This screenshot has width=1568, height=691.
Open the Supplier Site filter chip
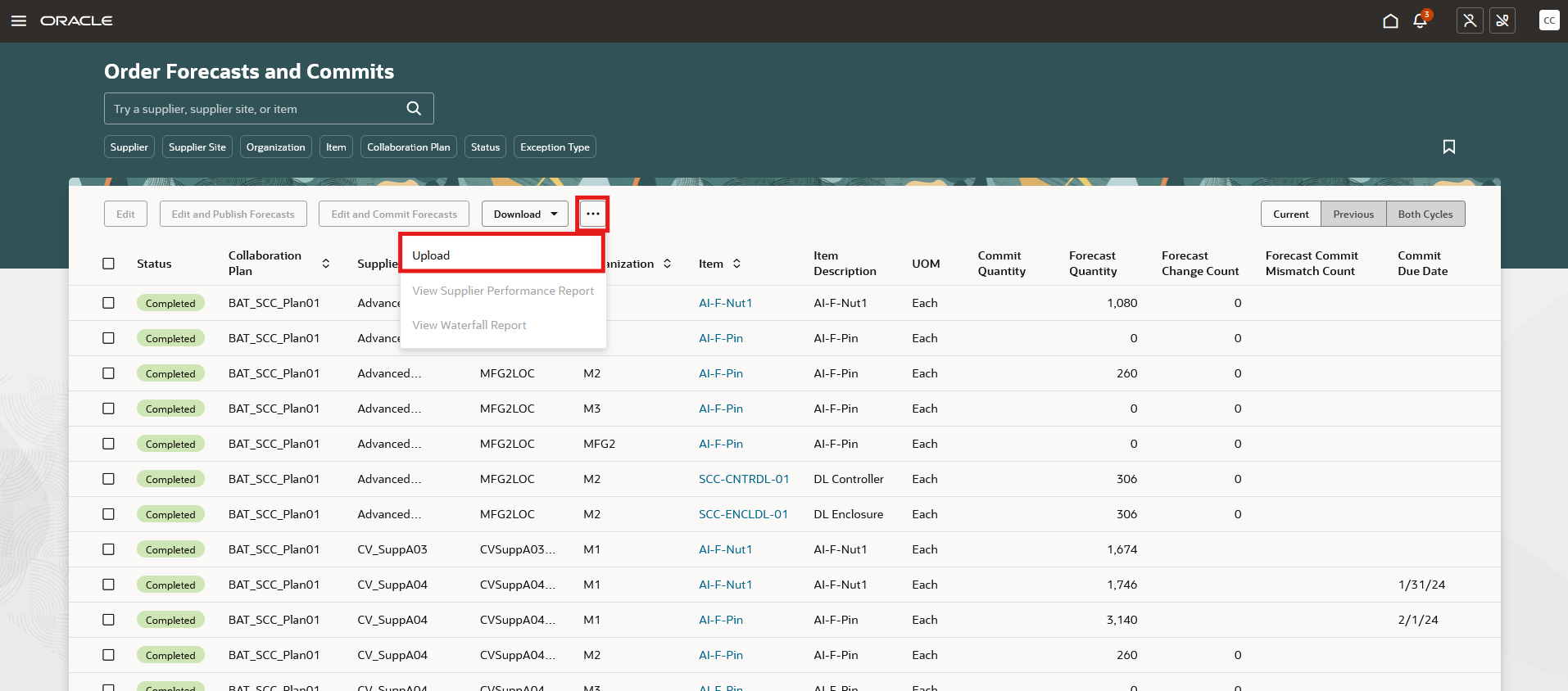point(197,147)
